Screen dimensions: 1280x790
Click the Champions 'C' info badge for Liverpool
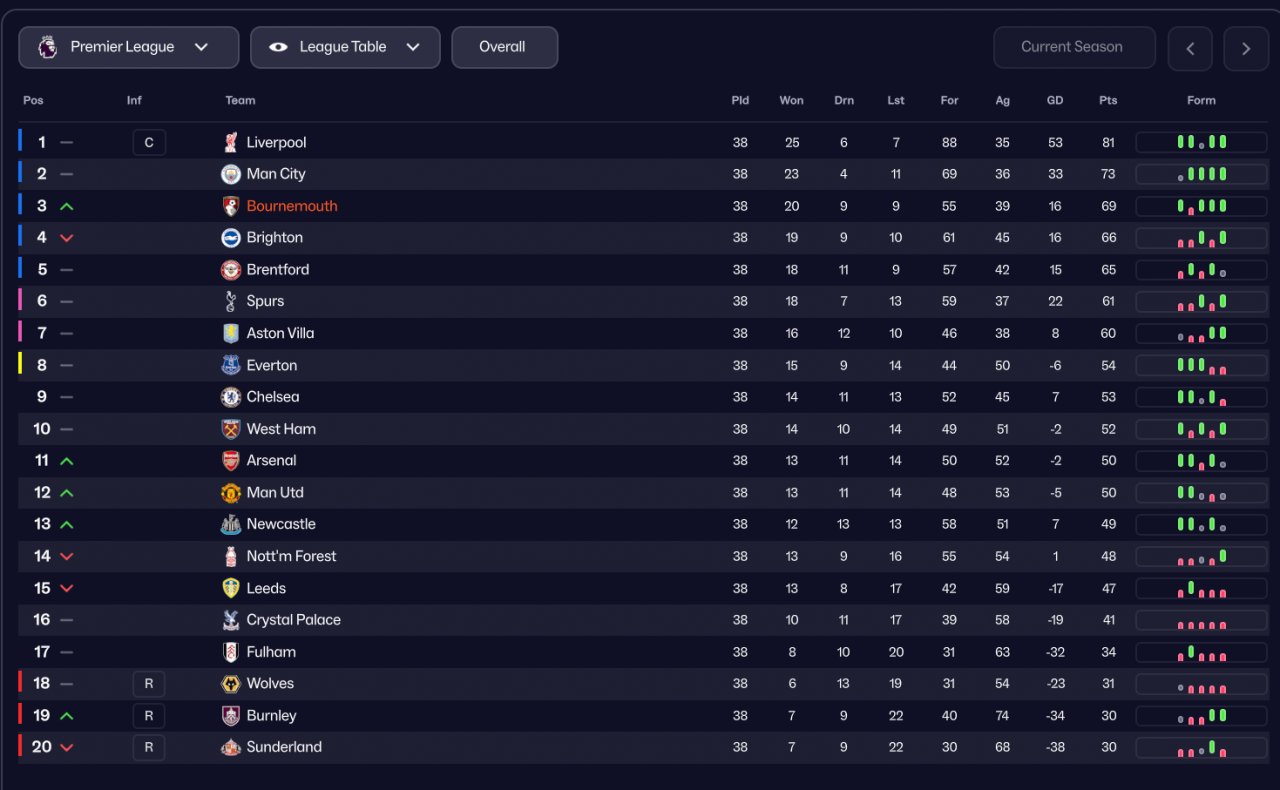(x=149, y=142)
